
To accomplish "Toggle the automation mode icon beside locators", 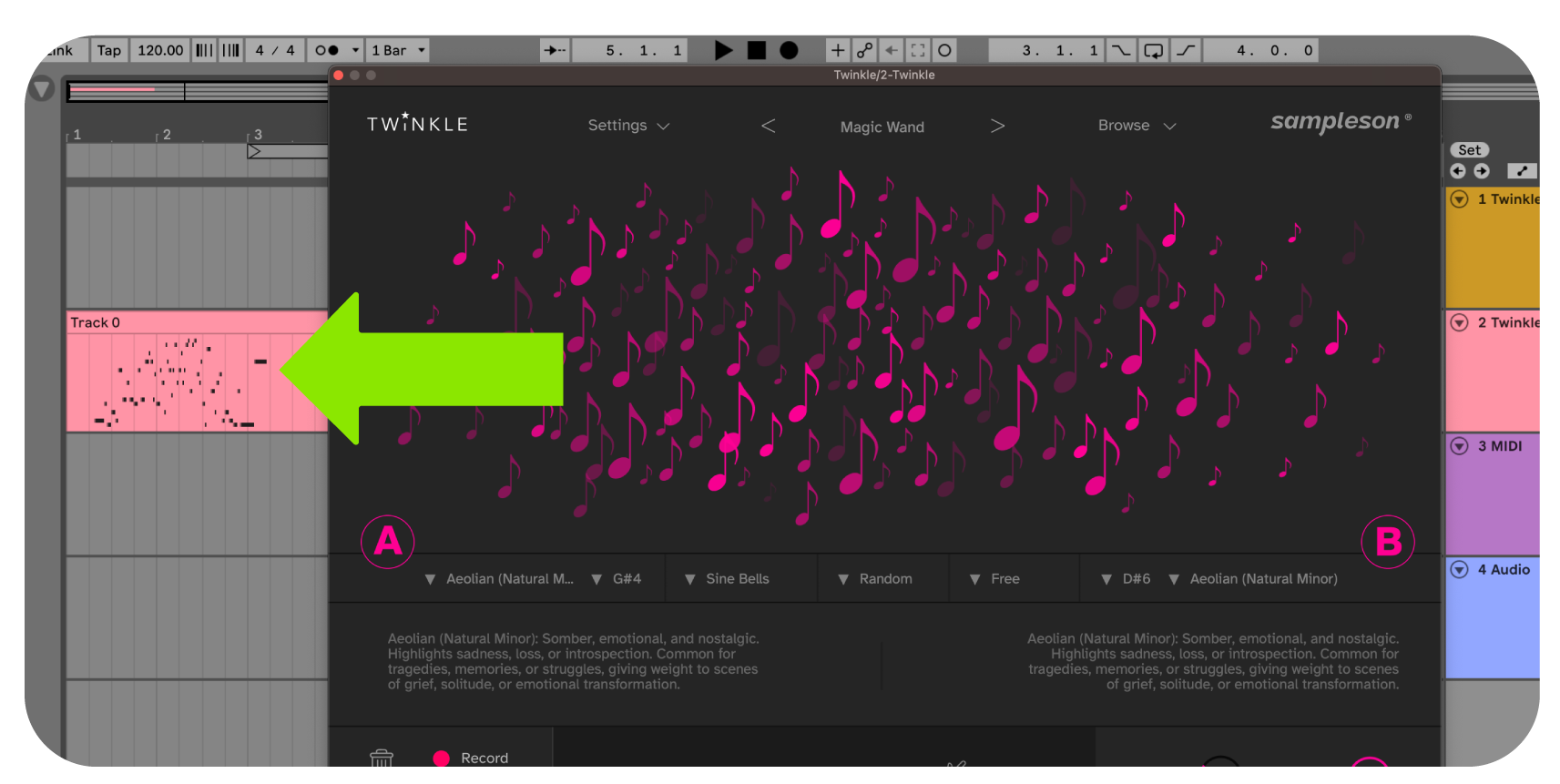I will pos(1522,171).
